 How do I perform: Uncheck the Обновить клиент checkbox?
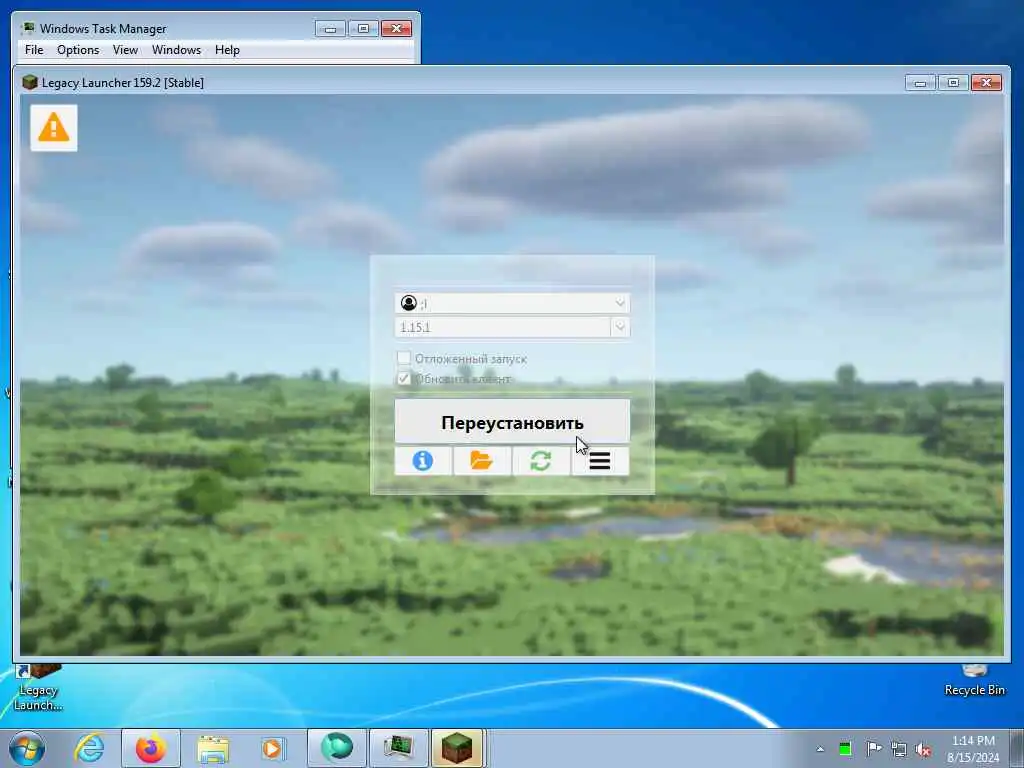tap(404, 378)
